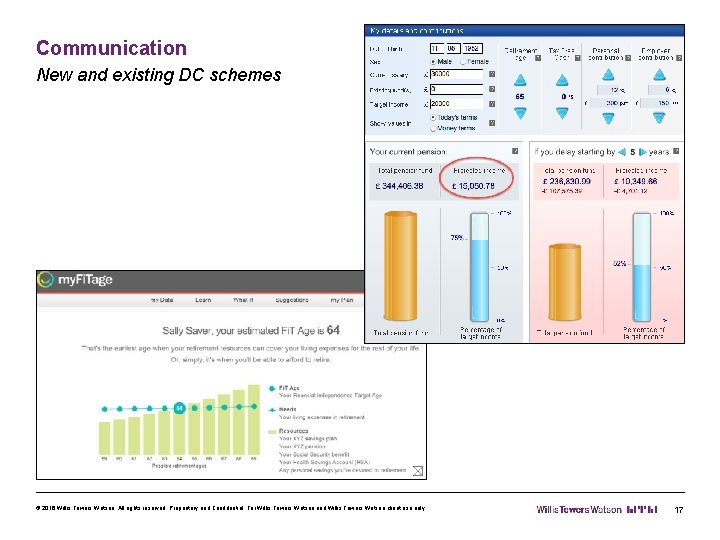720x540 pixels.
Task: Click the birth month field
Action: click(452, 48)
